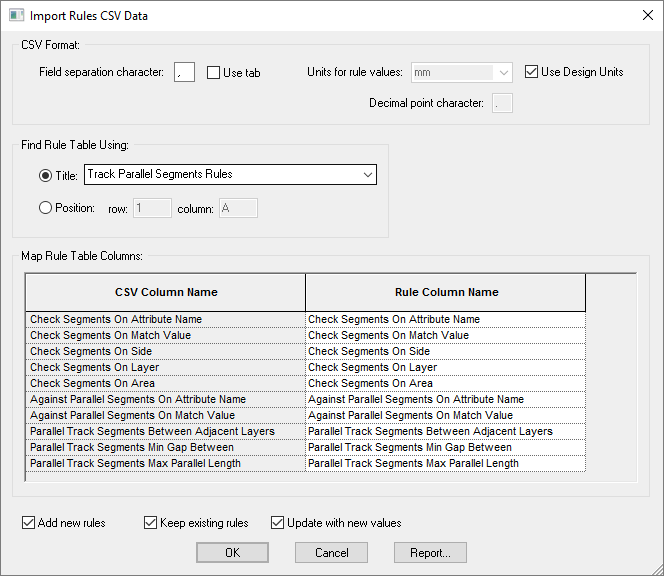Viewport: 664px width, 576px height.
Task: Toggle the Keep existing rules checkbox
Action: (151, 523)
